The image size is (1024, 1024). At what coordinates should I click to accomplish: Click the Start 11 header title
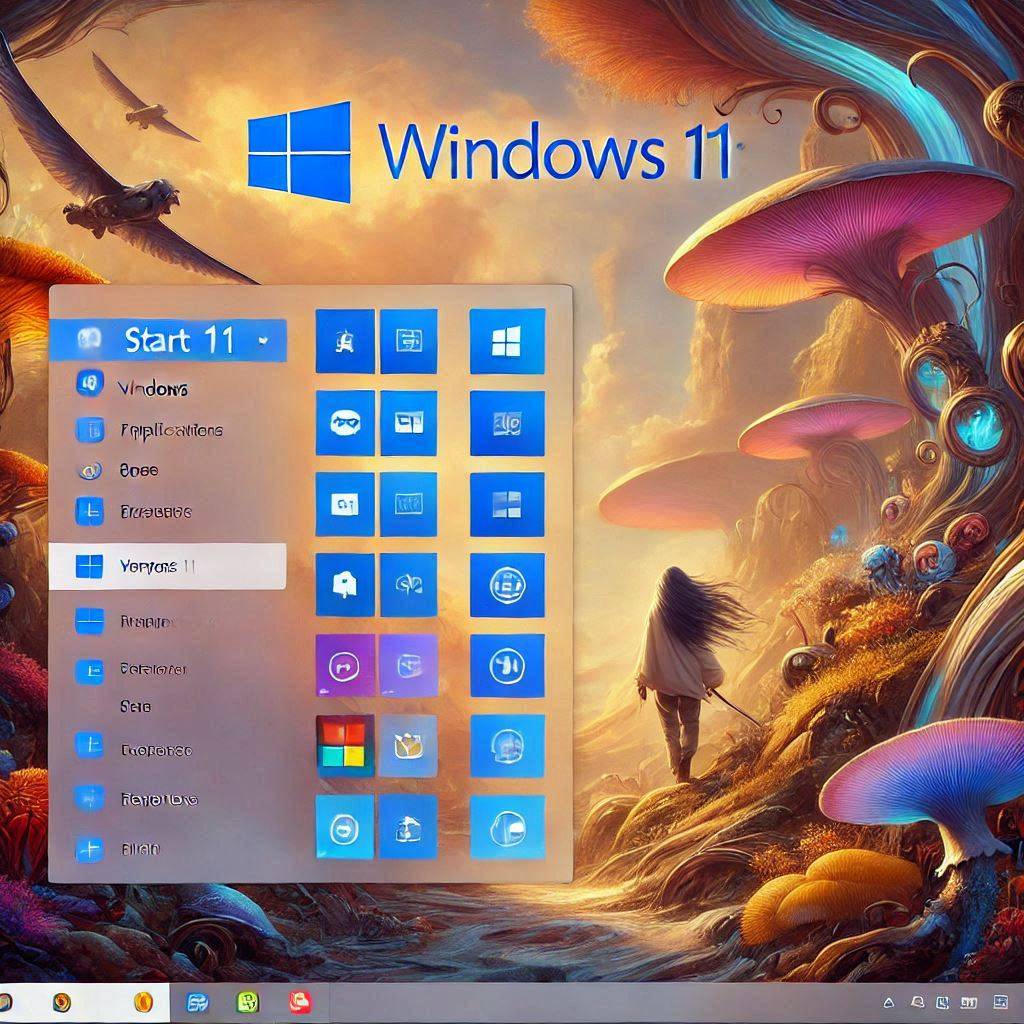click(x=179, y=340)
